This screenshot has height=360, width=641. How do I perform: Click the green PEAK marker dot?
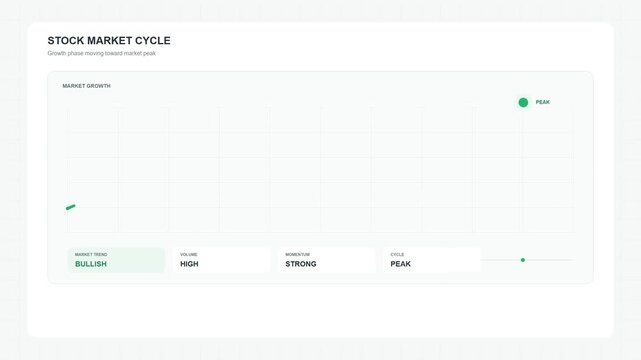tap(523, 102)
